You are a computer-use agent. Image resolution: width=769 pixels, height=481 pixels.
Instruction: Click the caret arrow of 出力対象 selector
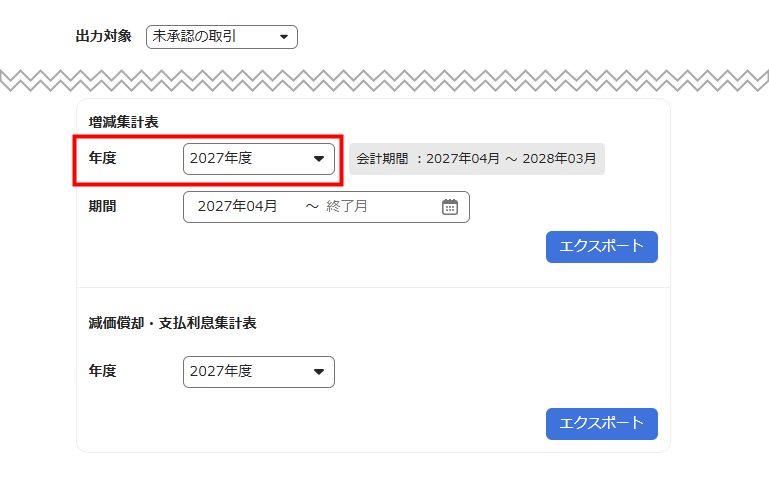click(x=284, y=37)
